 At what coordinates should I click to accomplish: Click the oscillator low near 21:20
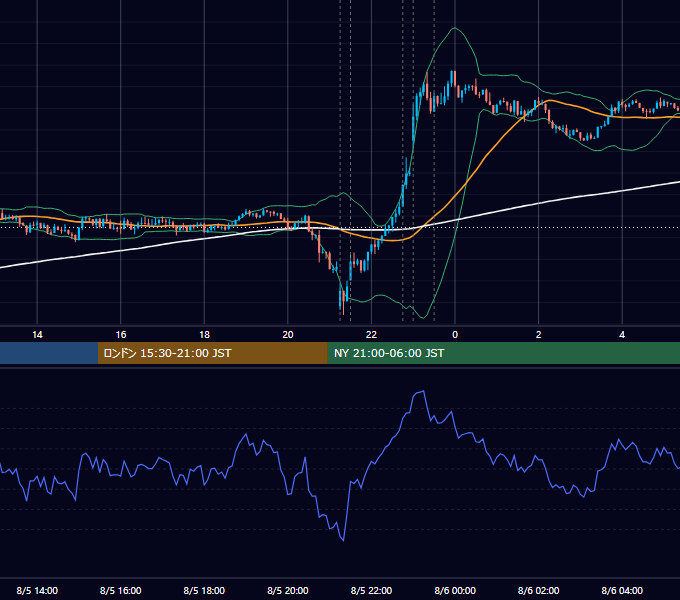click(x=343, y=540)
